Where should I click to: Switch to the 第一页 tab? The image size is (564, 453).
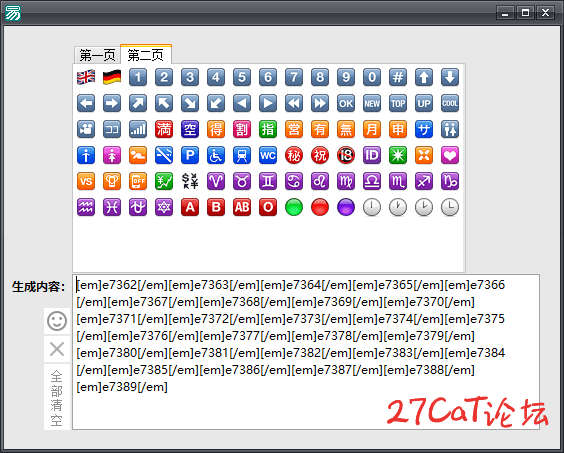[97, 55]
